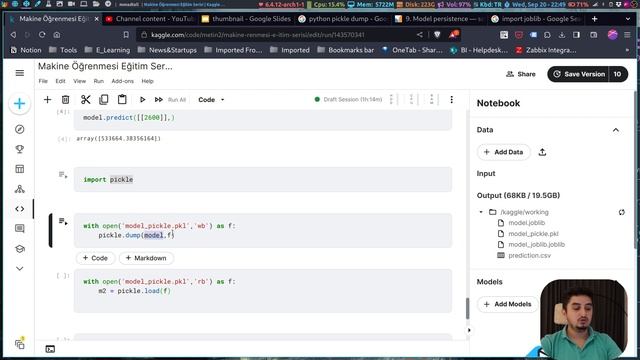The height and width of the screenshot is (360, 640).
Task: Select the model_joblib.joblib file
Action: [x=536, y=244]
